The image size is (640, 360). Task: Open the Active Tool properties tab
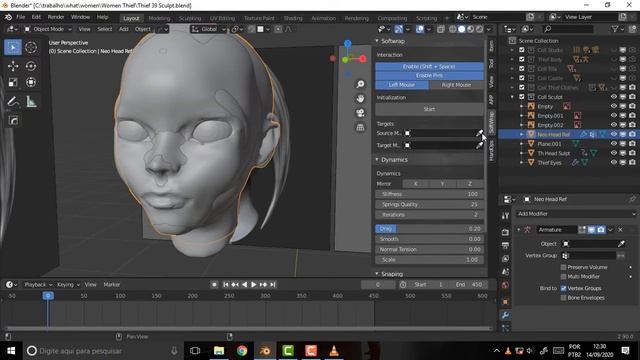(505, 215)
